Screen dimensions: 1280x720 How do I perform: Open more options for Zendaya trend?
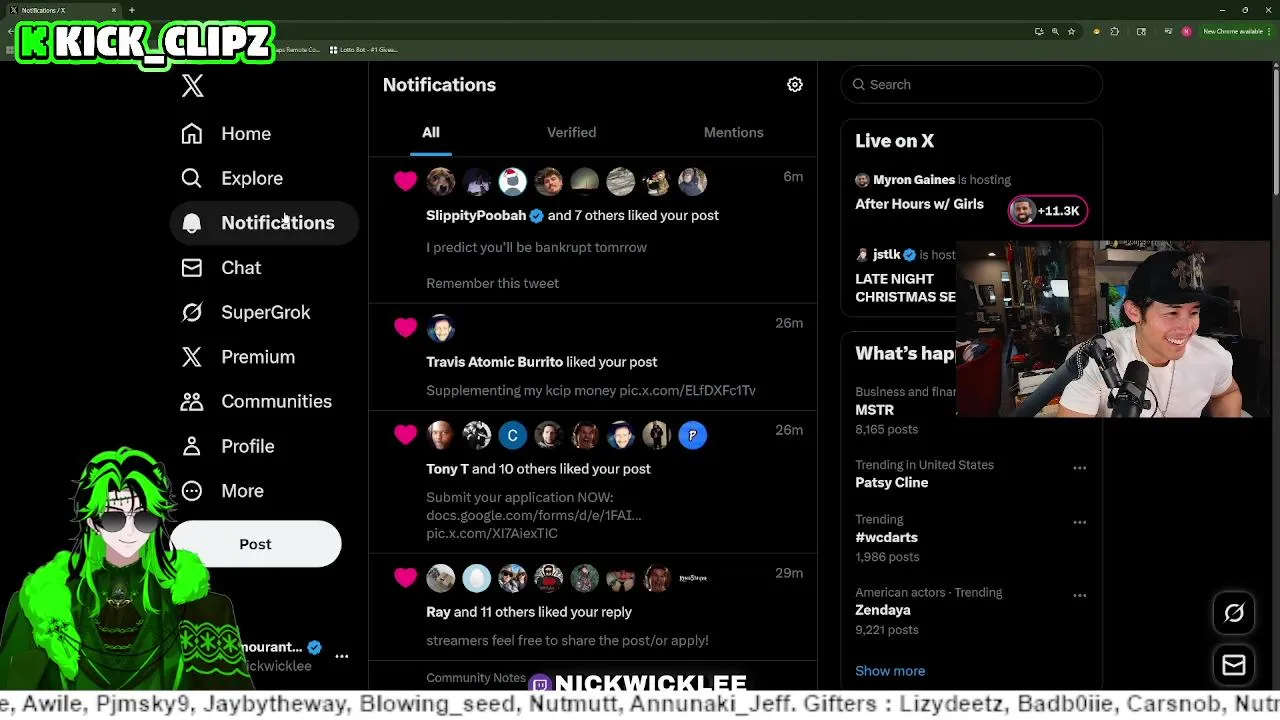[1080, 595]
